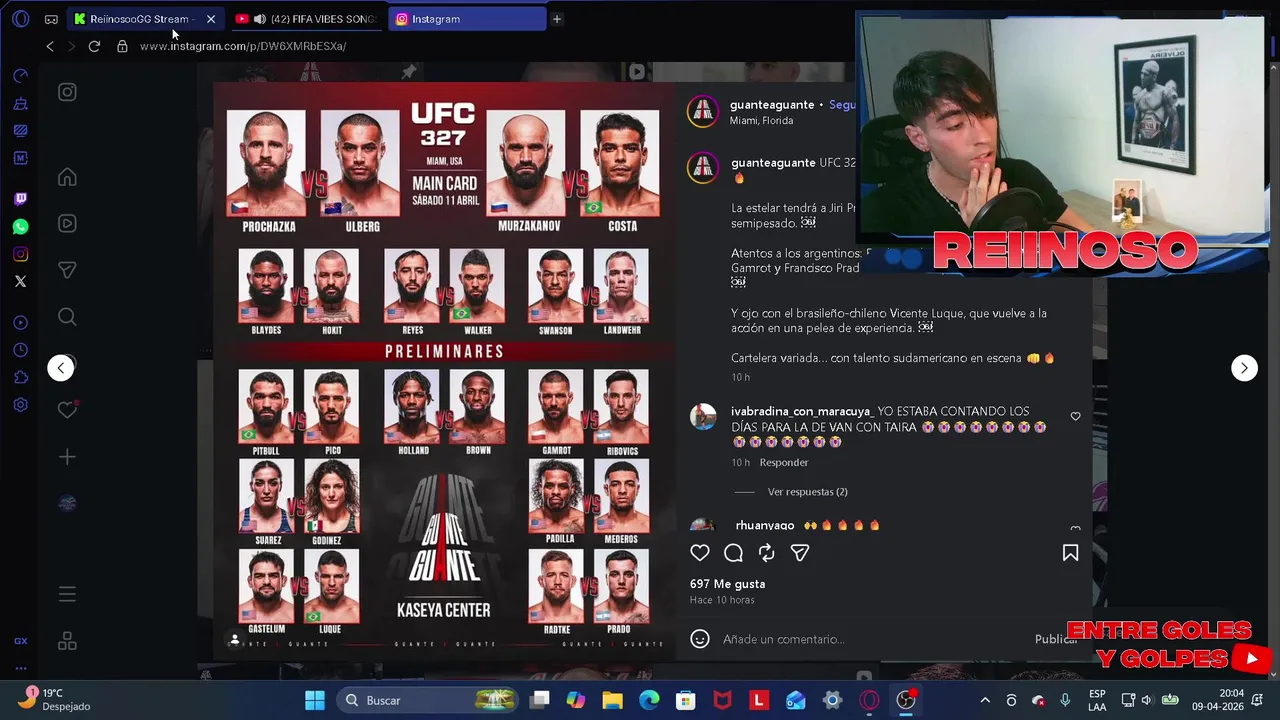Show tagged accounts on post image
The width and height of the screenshot is (1280, 720).
[x=234, y=640]
